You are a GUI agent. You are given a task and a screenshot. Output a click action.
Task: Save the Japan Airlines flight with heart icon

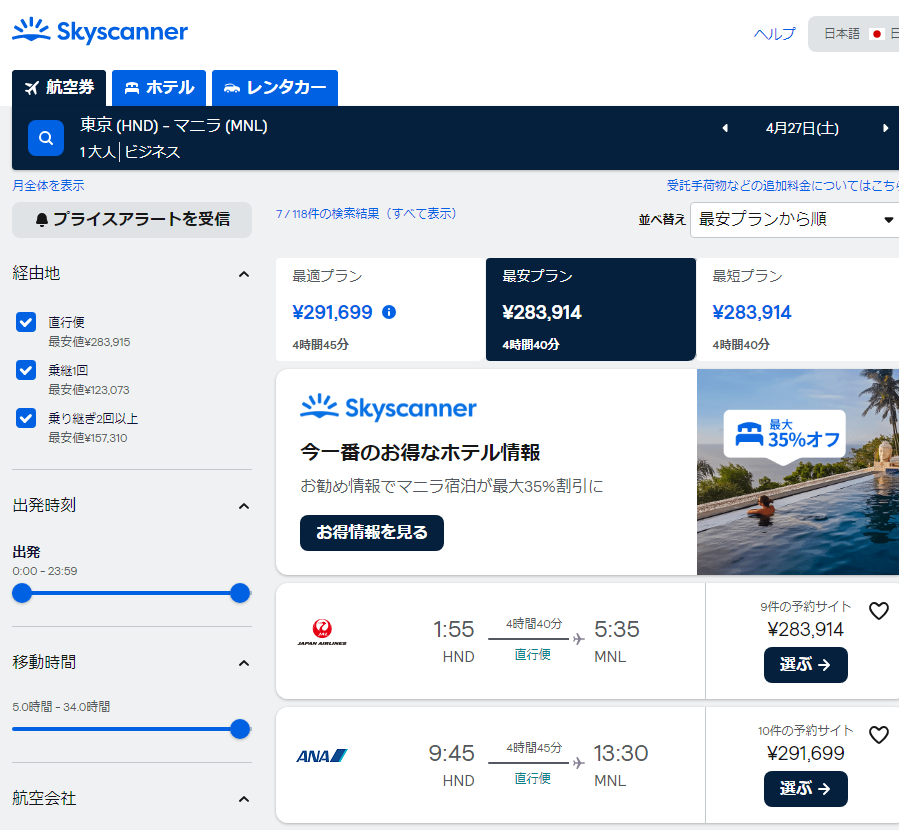click(x=878, y=611)
